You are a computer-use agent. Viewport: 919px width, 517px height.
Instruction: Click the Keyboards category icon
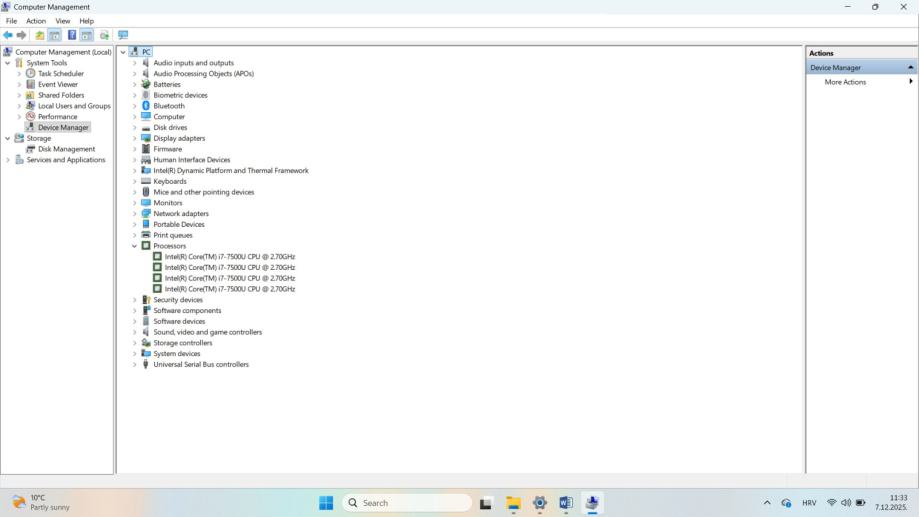tap(146, 181)
